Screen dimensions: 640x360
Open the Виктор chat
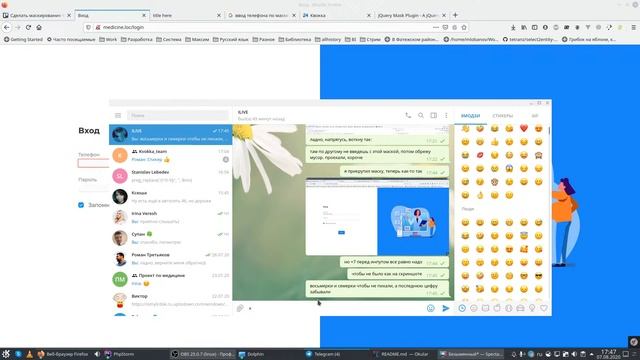171,300
